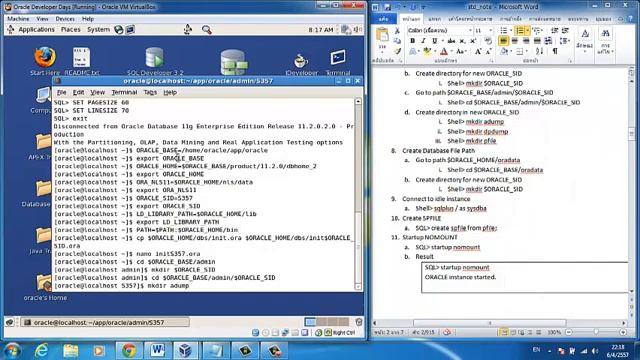Viewport: 640px width, 360px height.
Task: Open terminal Help menu
Action: click(170, 92)
